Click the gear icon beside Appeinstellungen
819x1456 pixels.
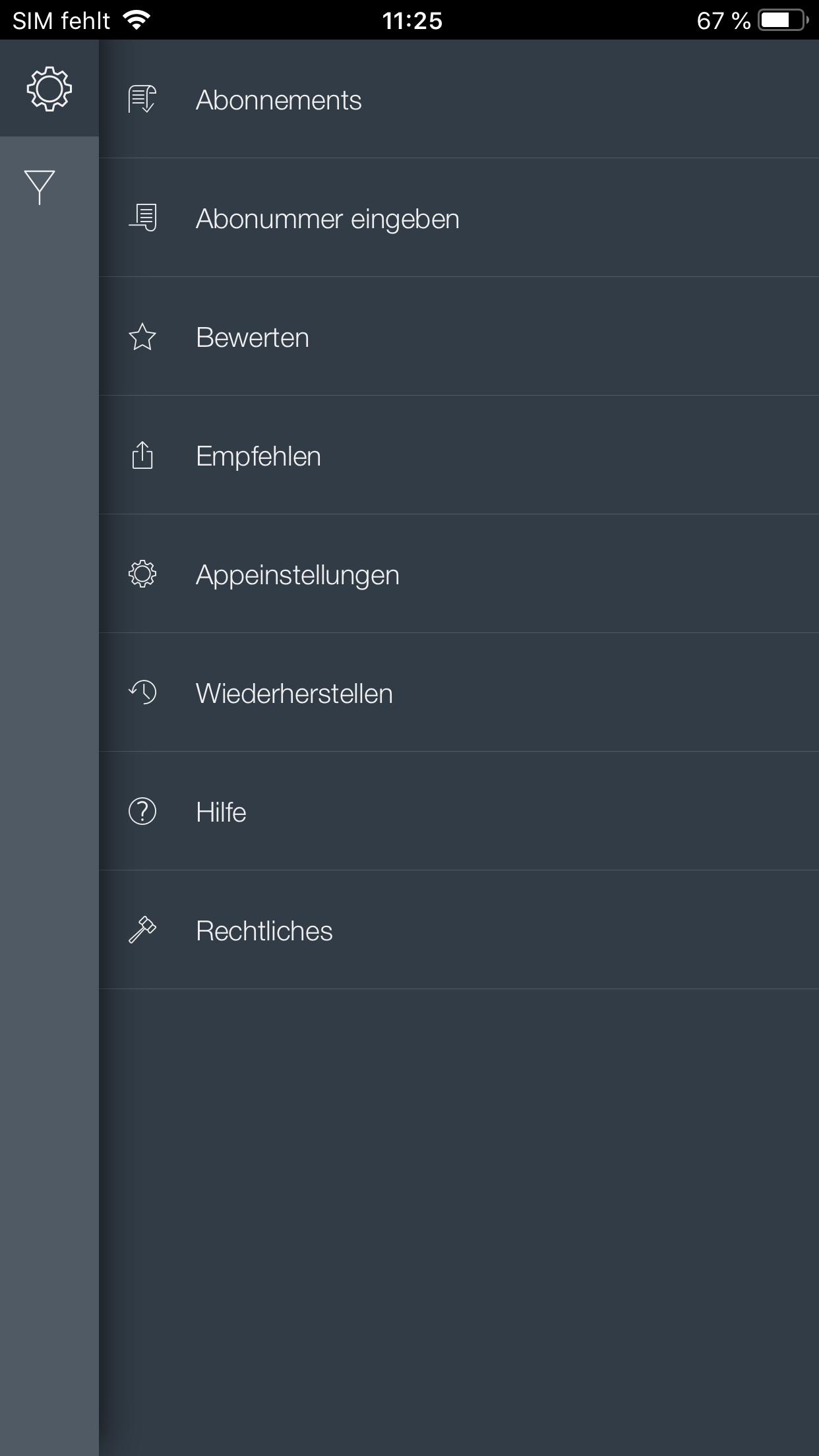[x=142, y=574]
